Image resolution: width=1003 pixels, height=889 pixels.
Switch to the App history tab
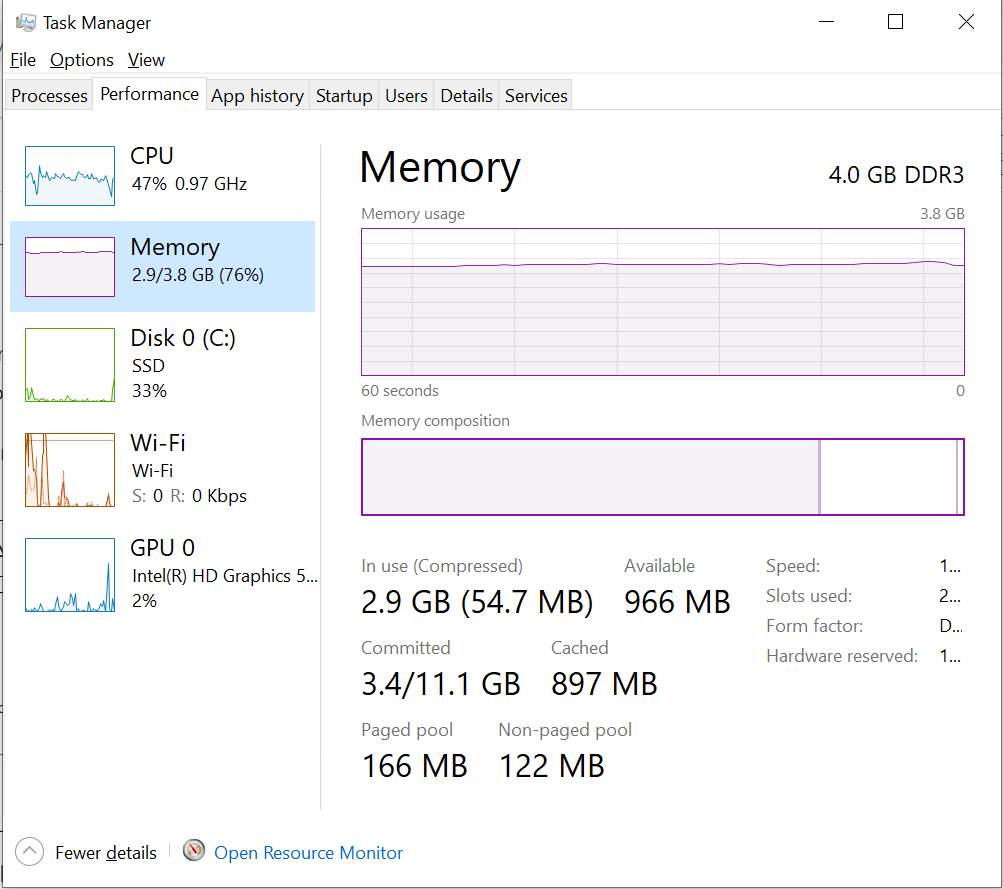click(x=257, y=96)
